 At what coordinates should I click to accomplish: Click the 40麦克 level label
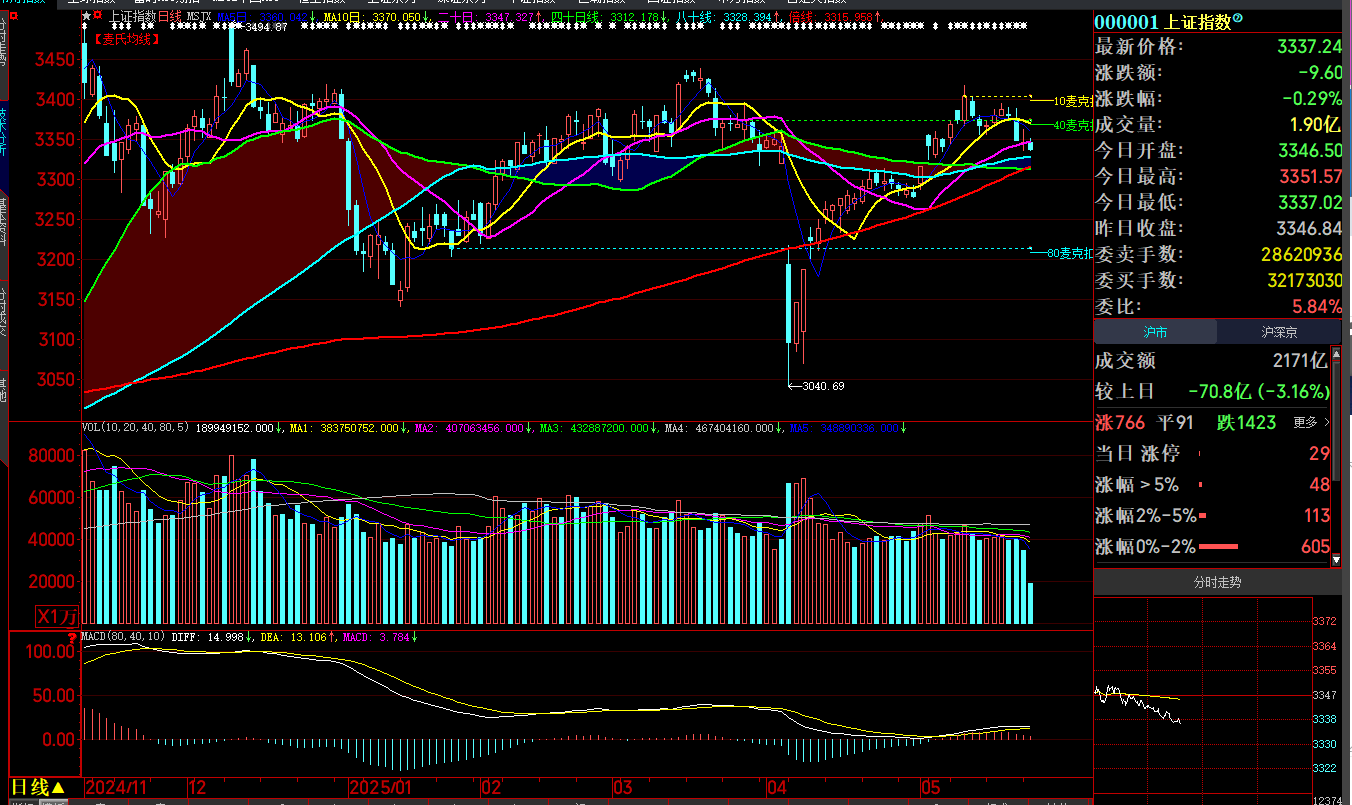[x=1072, y=125]
